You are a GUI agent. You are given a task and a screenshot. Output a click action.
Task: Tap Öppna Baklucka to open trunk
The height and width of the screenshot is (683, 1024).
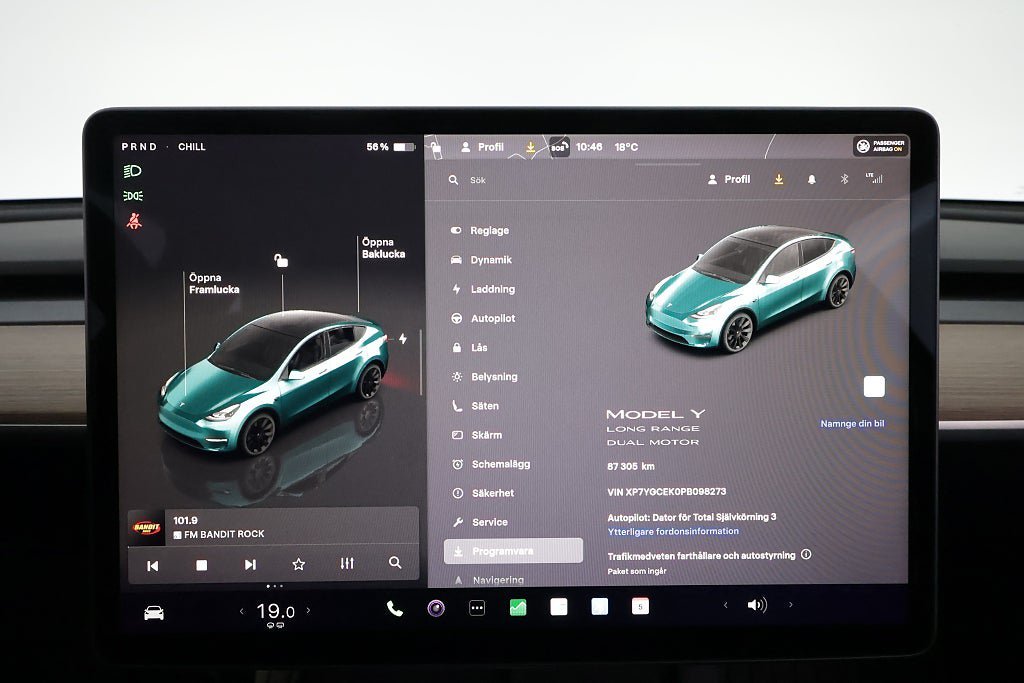(383, 248)
